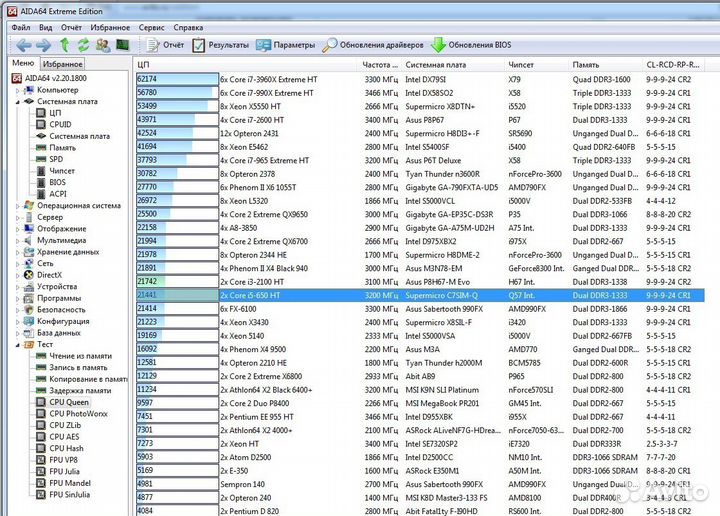The height and width of the screenshot is (516, 720).
Task: Open the Запись в память test
Action: 72,368
